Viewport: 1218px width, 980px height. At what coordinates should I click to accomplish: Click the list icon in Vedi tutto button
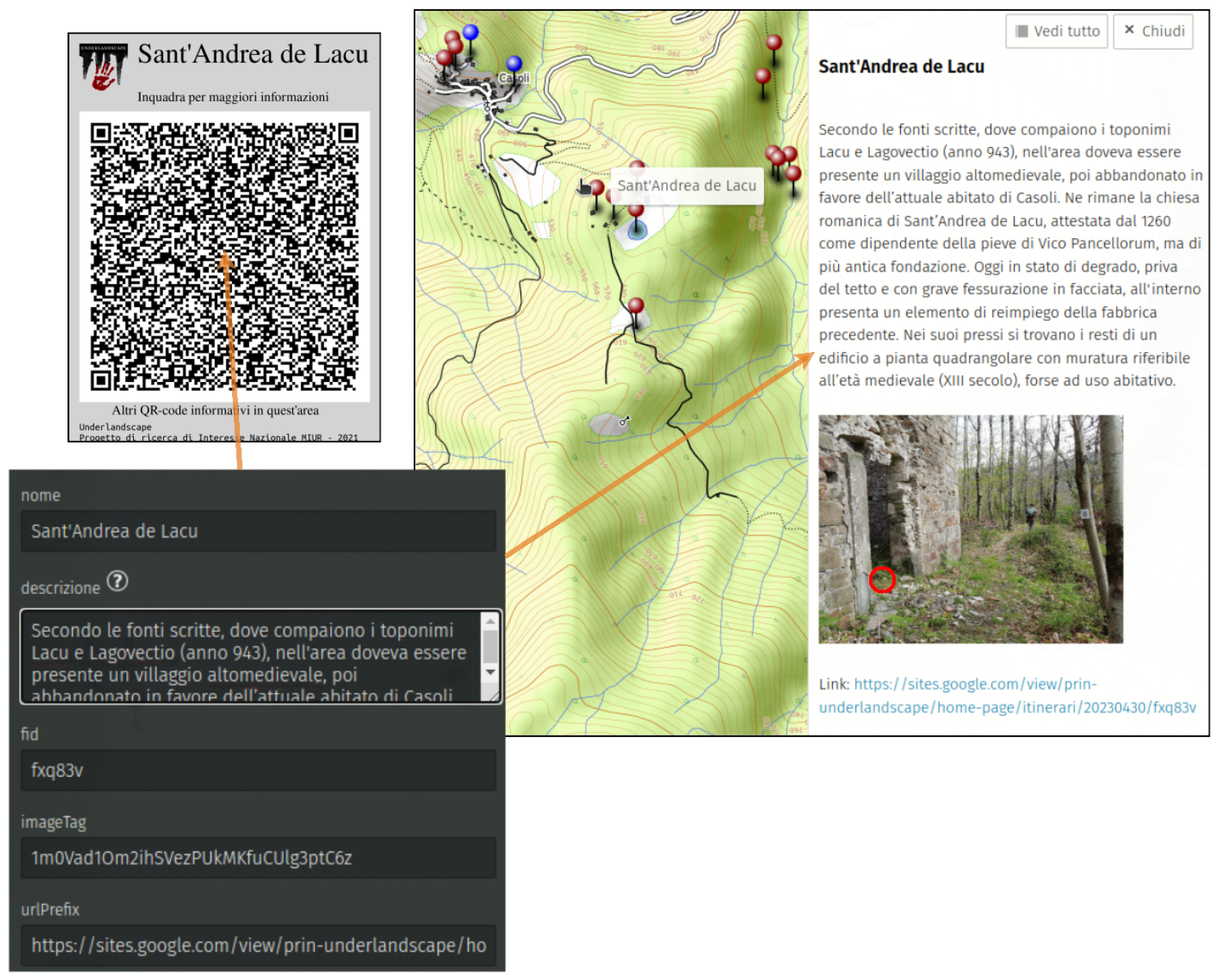point(1022,31)
